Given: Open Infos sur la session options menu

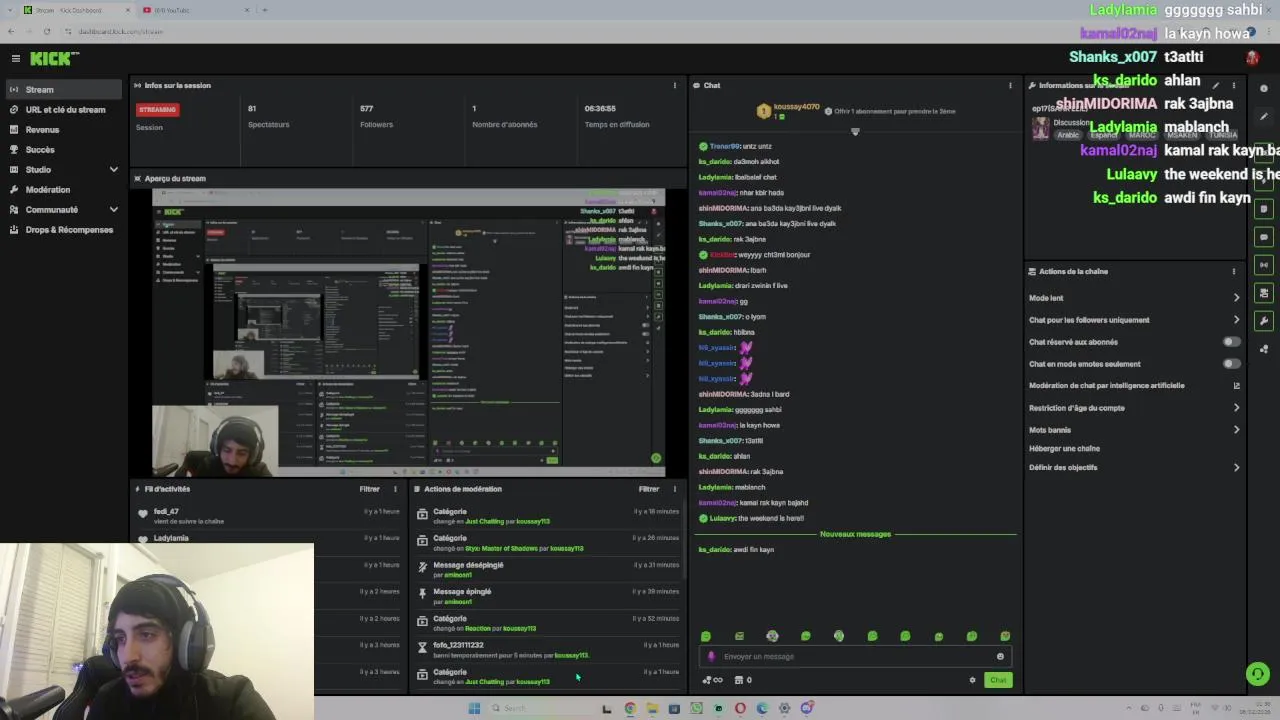Looking at the screenshot, I should pos(674,85).
